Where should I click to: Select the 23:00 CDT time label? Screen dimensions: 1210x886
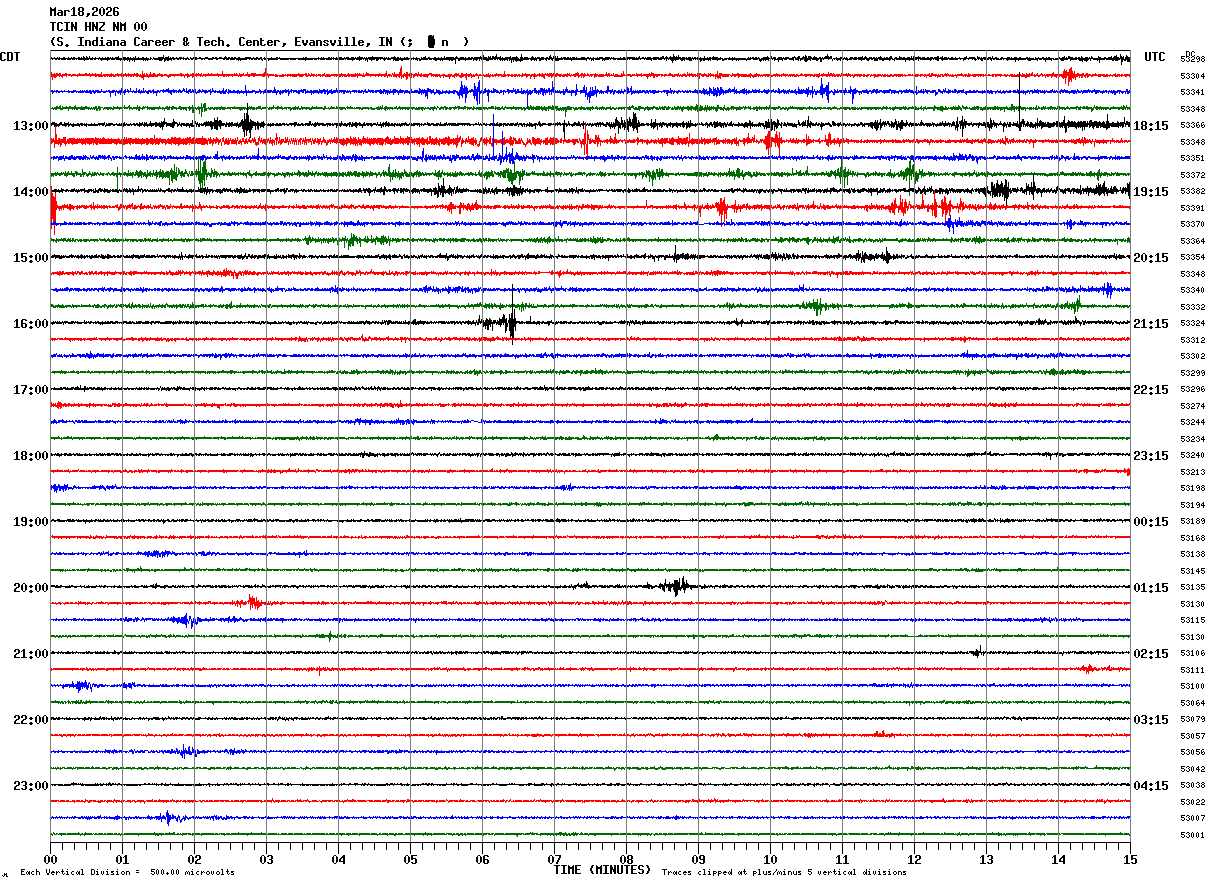31,786
